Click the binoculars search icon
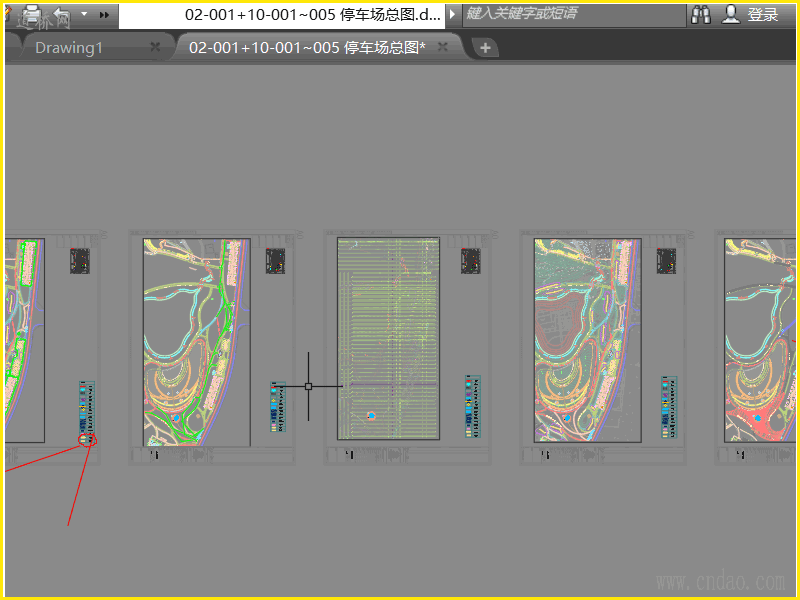Viewport: 800px width, 600px height. 701,14
